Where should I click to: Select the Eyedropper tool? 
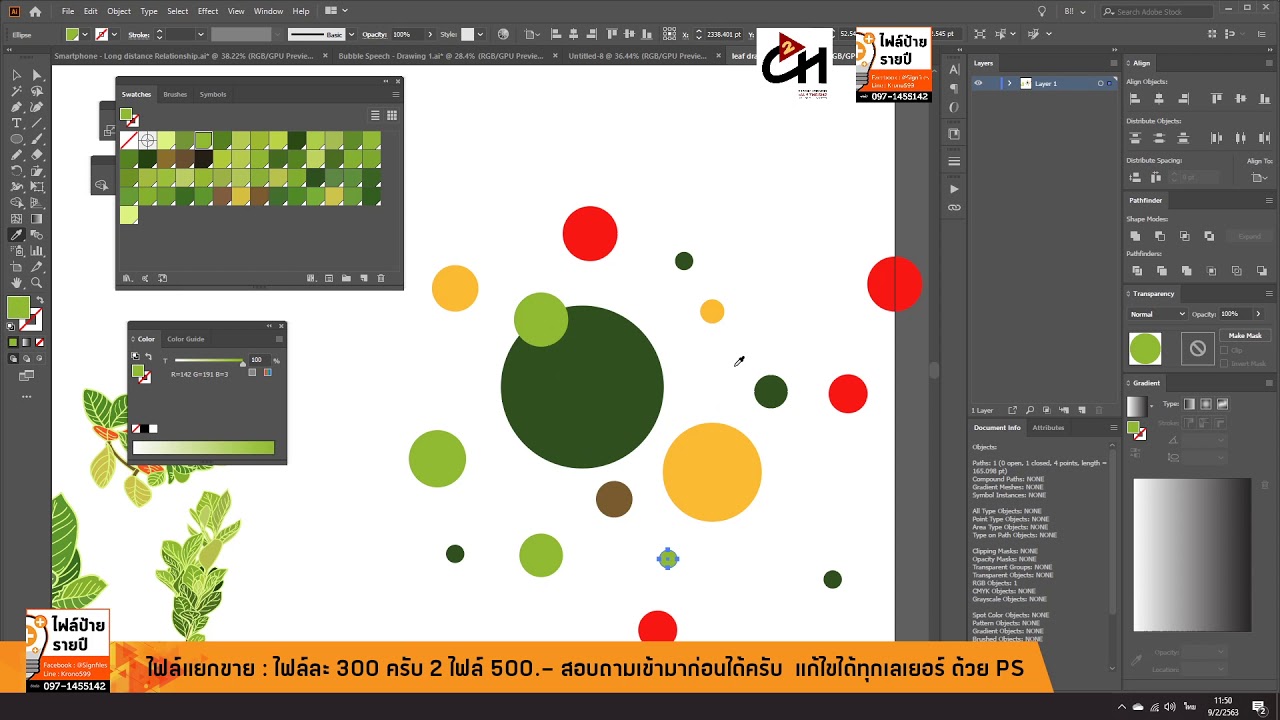[17, 235]
